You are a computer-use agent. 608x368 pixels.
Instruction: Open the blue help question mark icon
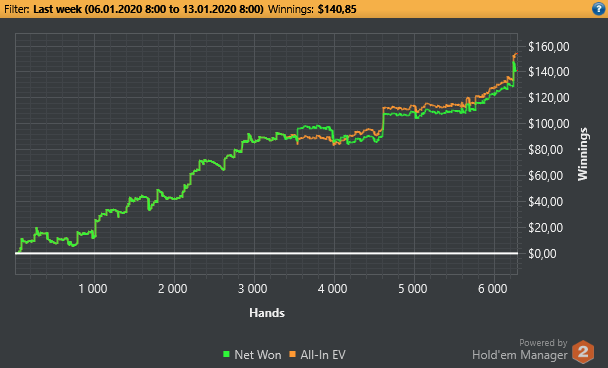pos(599,9)
